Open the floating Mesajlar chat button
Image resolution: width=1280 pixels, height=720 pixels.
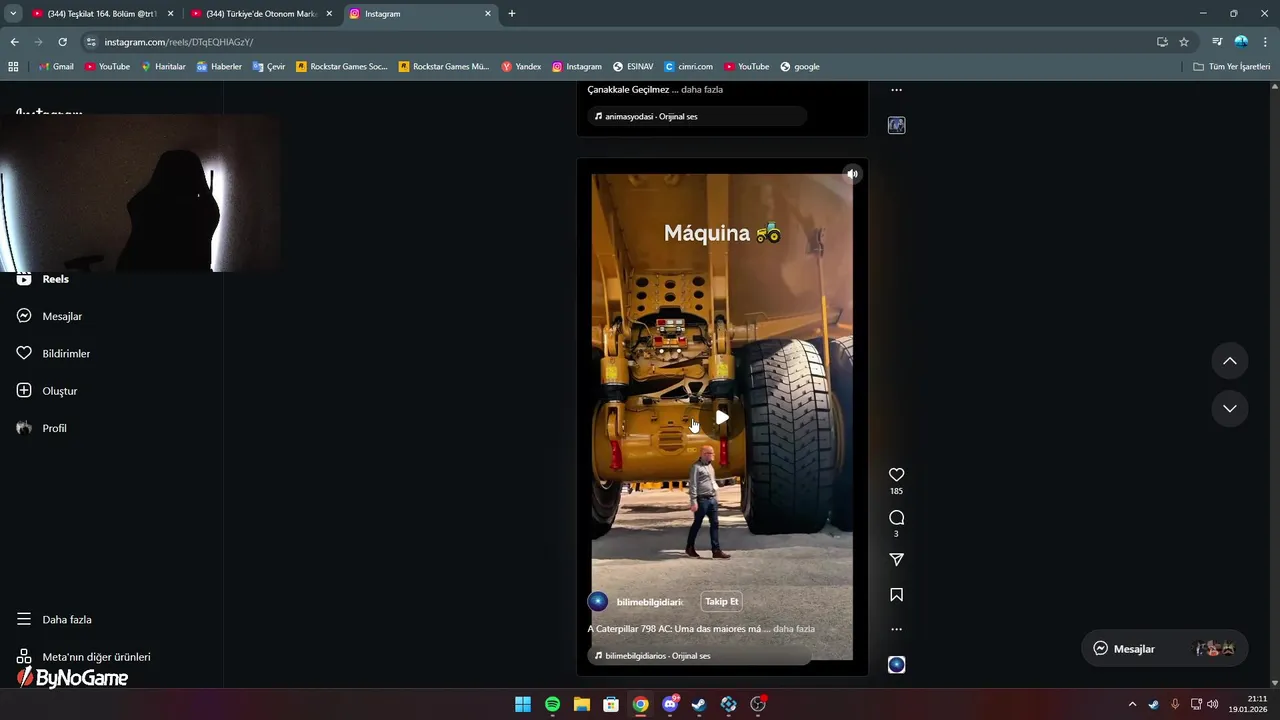coord(1165,648)
